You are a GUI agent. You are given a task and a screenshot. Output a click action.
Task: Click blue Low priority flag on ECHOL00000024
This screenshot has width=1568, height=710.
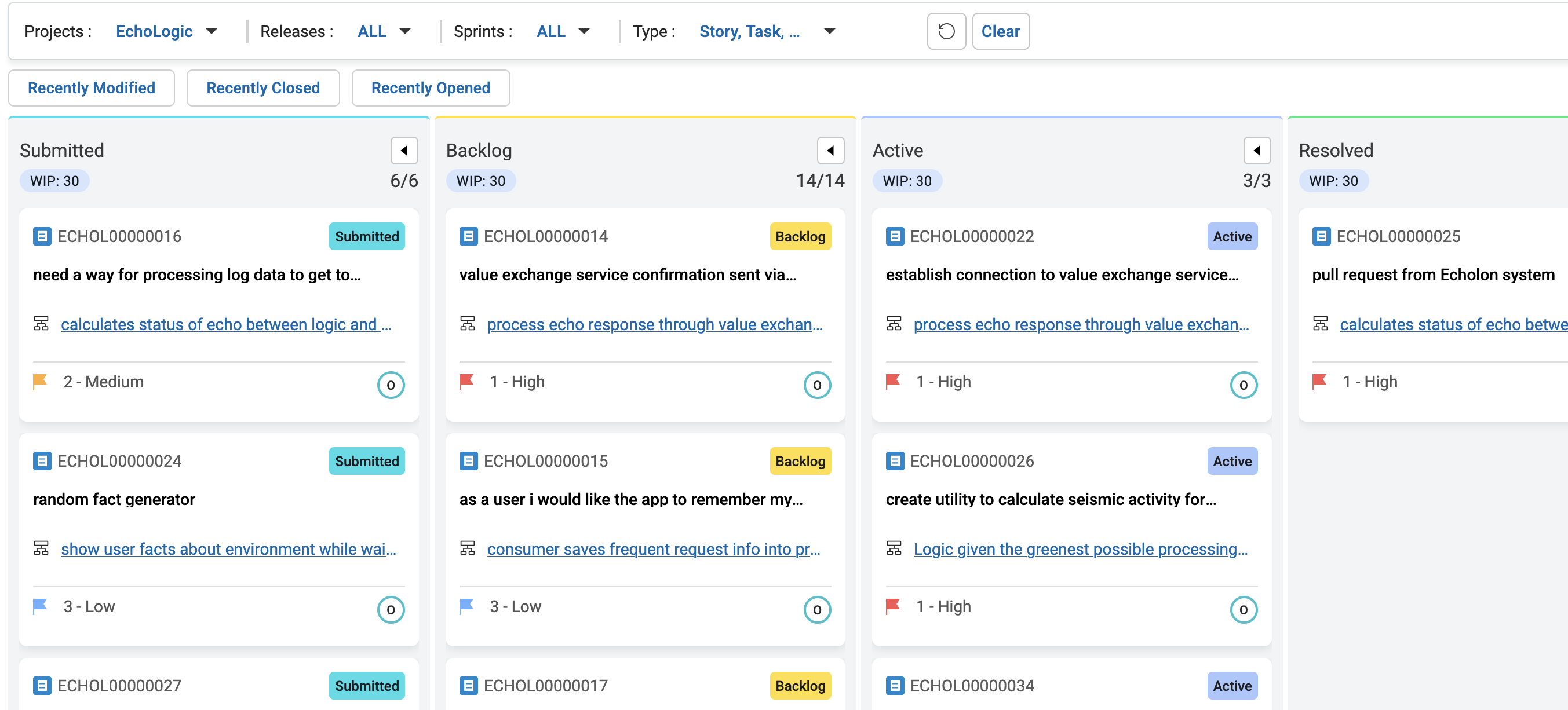click(x=40, y=606)
